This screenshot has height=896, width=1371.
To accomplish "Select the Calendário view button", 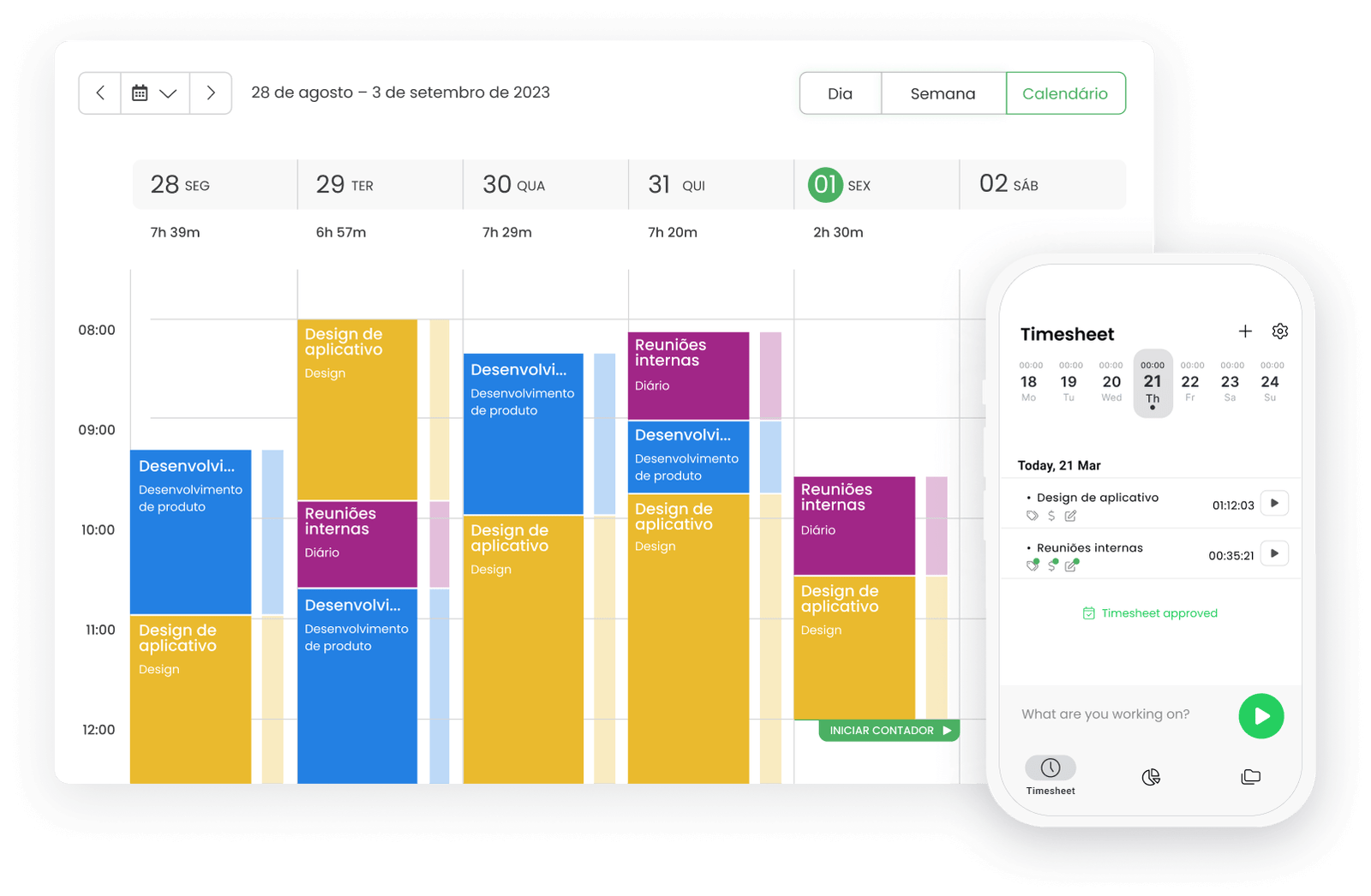I will click(x=1065, y=93).
